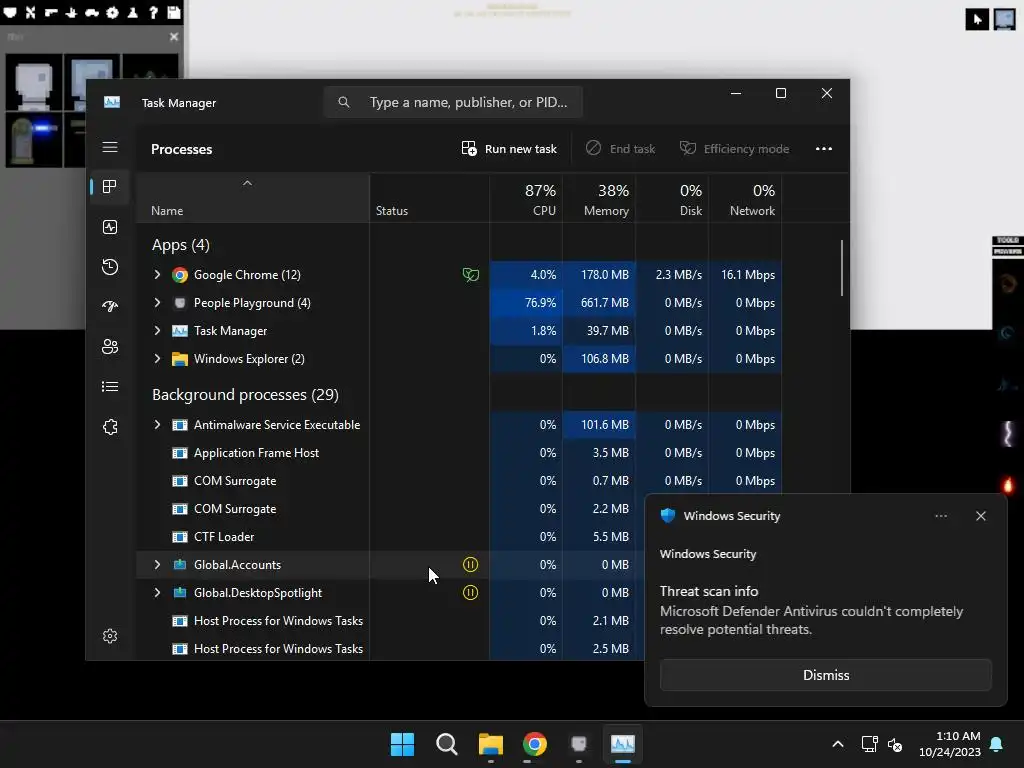
Task: Open Task Manager settings gear
Action: 110,636
